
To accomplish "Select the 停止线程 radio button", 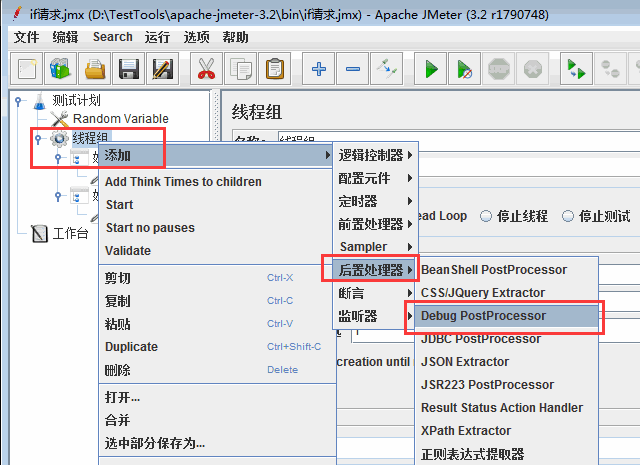I will point(486,216).
